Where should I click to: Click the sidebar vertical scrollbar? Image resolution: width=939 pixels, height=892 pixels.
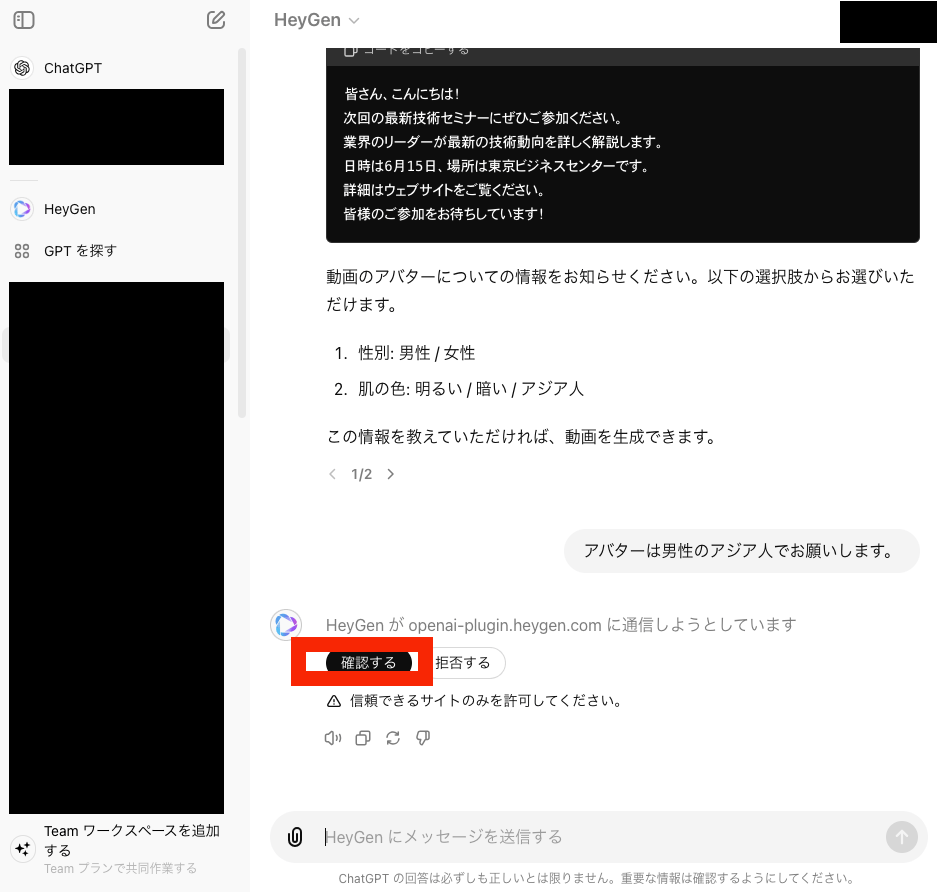[242, 233]
